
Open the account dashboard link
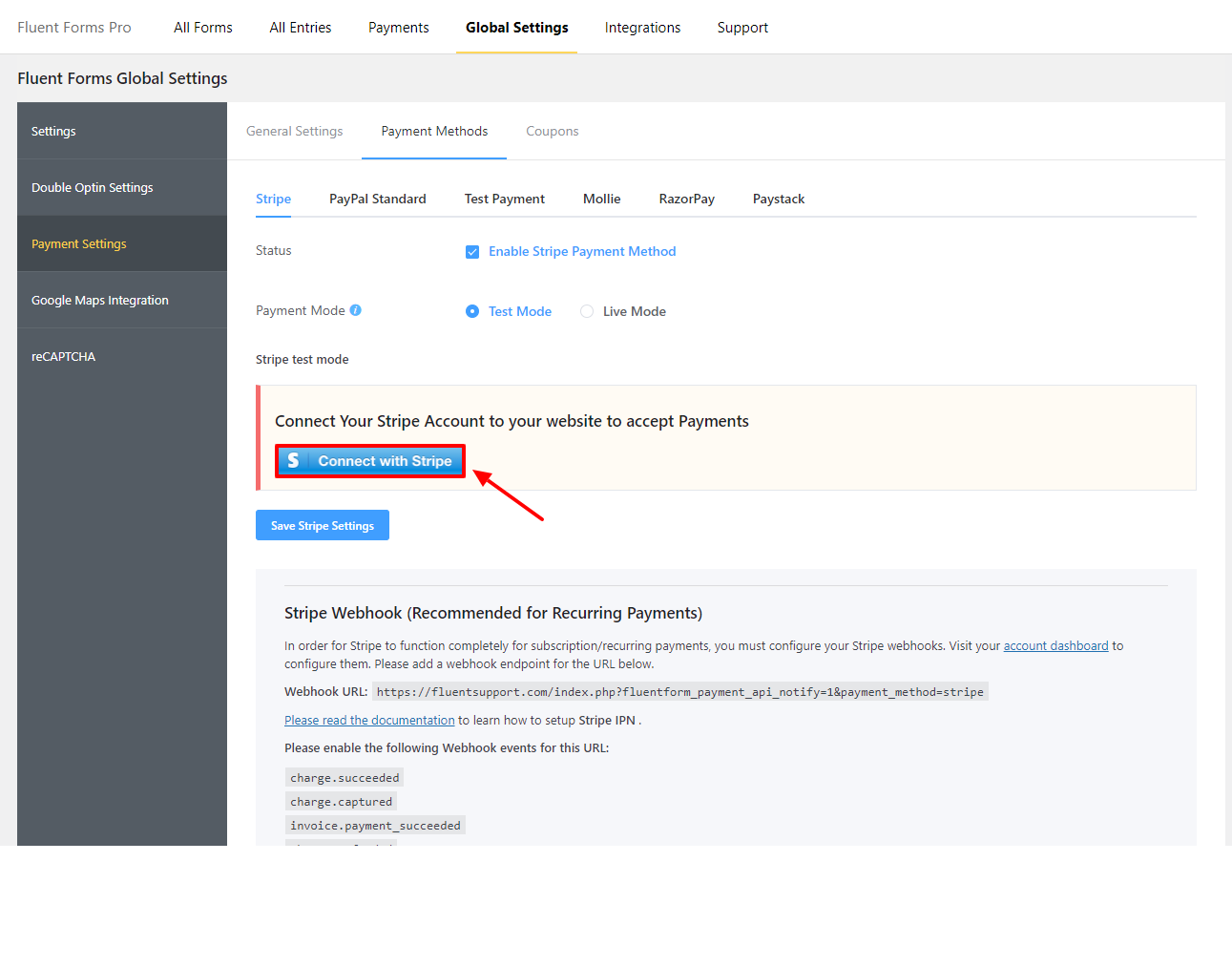pyautogui.click(x=1056, y=646)
